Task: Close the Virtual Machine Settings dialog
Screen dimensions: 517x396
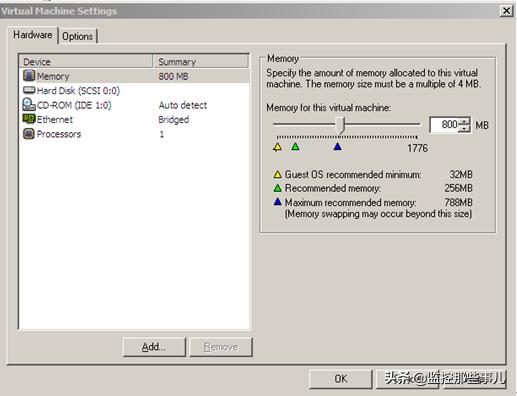Action: pyautogui.click(x=506, y=11)
